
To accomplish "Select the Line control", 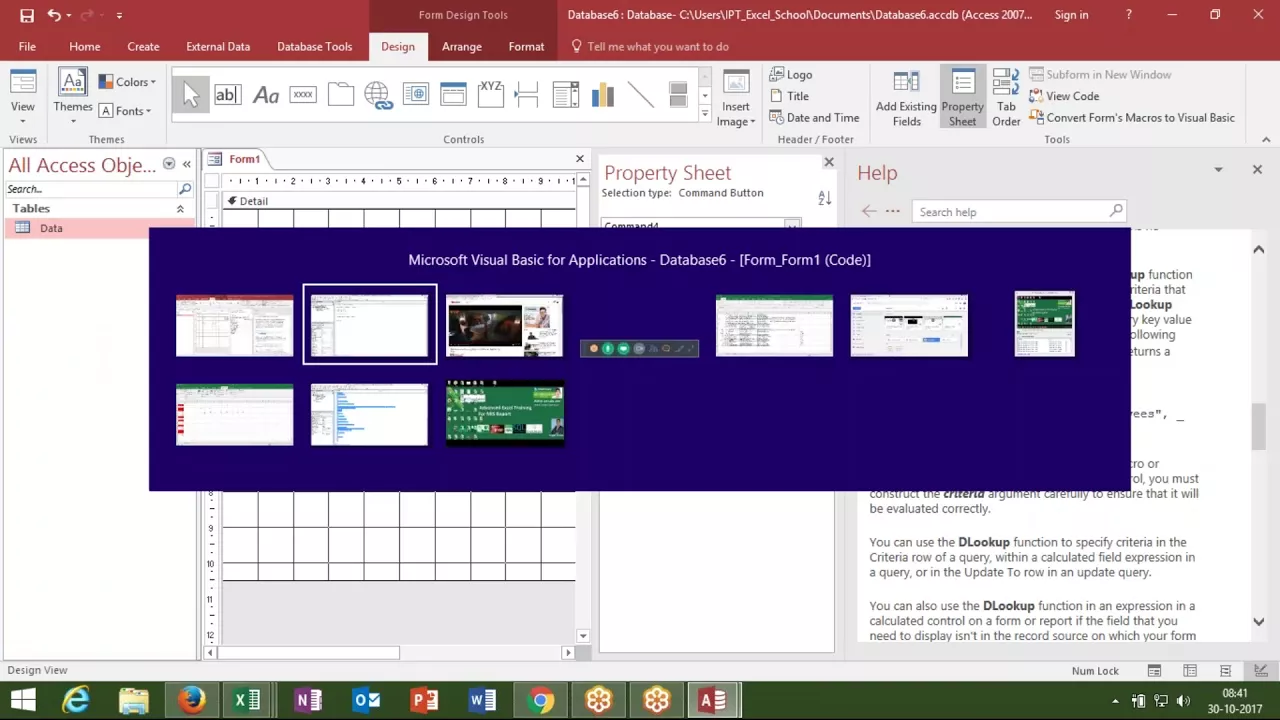I will click(x=641, y=95).
